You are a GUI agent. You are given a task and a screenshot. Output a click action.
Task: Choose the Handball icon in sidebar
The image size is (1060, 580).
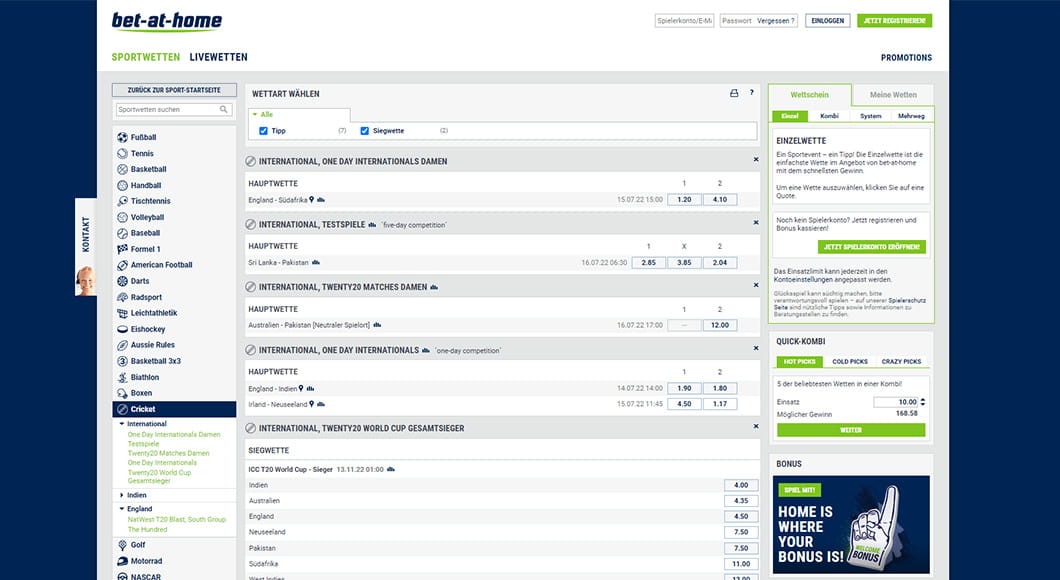click(x=122, y=185)
